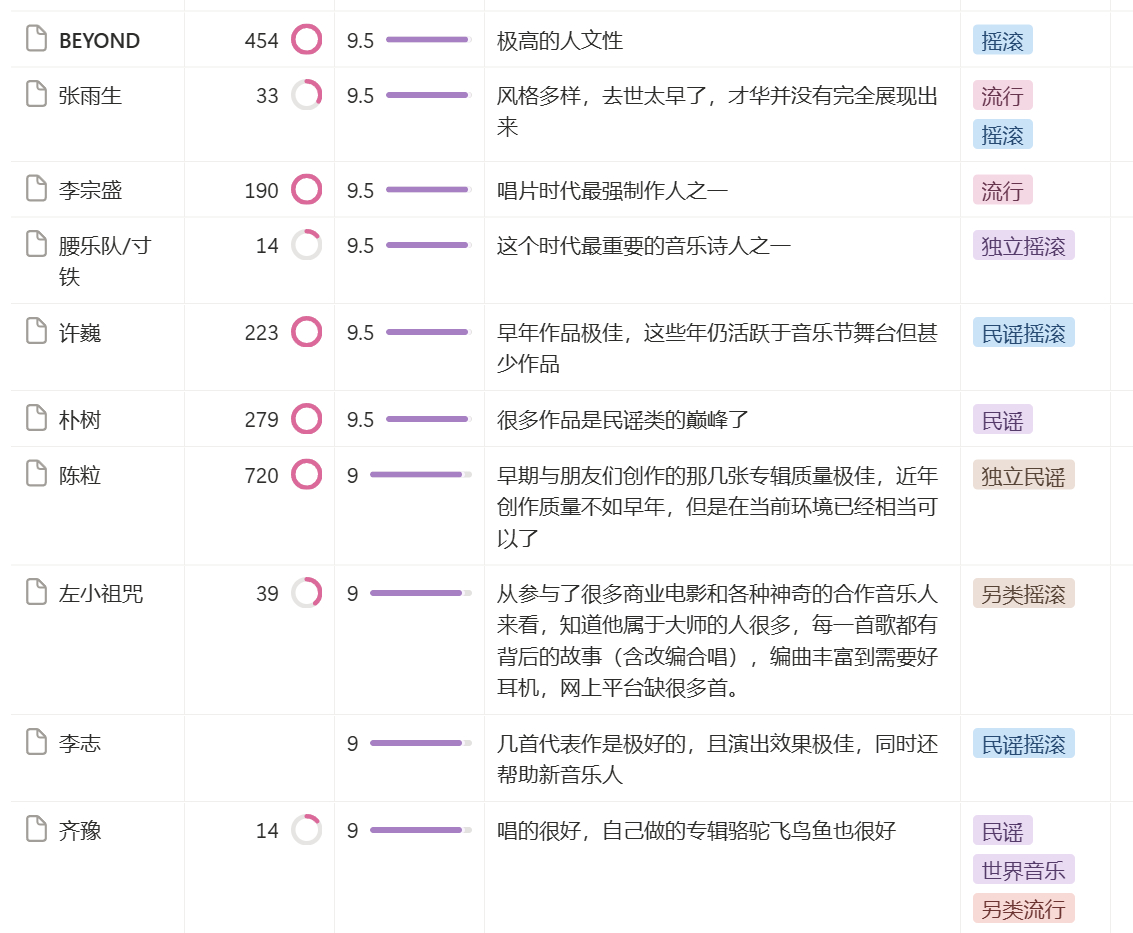
Task: Select the 摇滚 tag in 张雨生 row
Action: tap(1002, 134)
